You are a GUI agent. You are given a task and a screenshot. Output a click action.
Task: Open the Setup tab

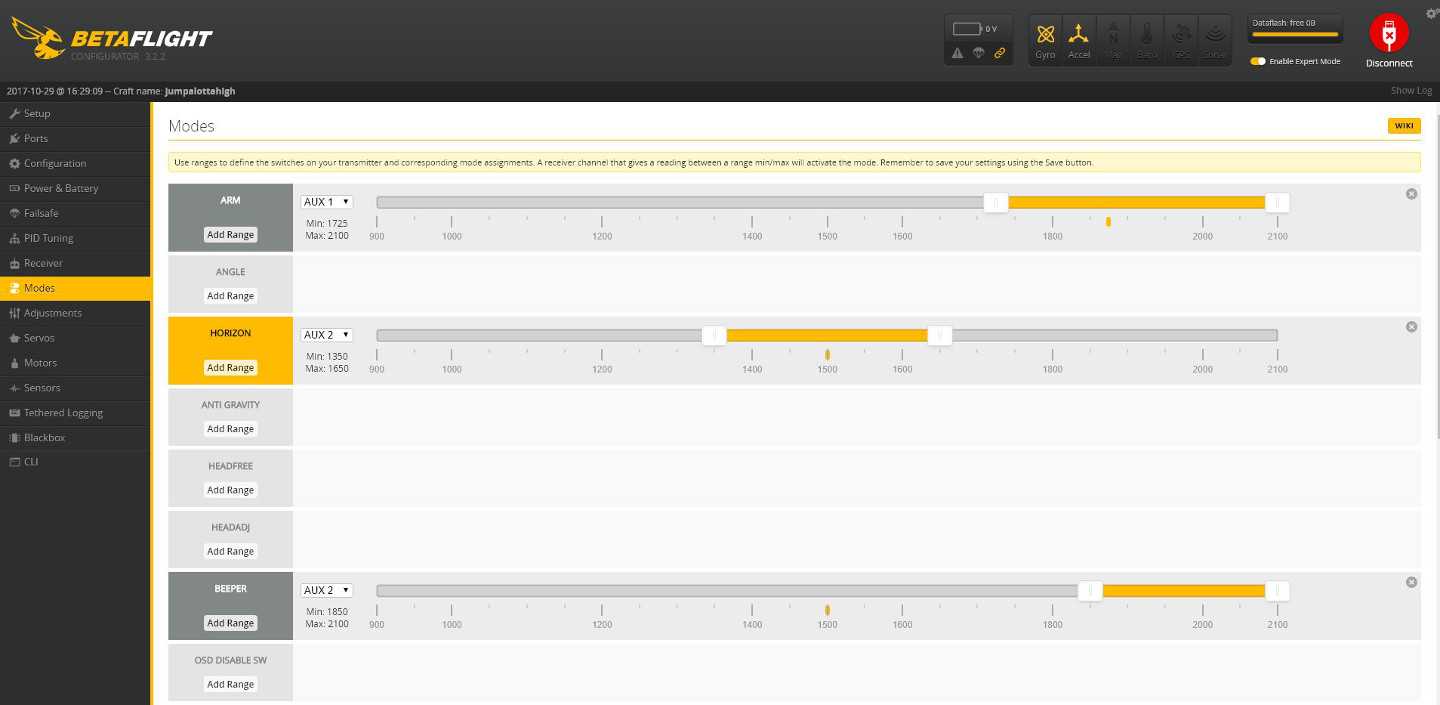pos(76,114)
